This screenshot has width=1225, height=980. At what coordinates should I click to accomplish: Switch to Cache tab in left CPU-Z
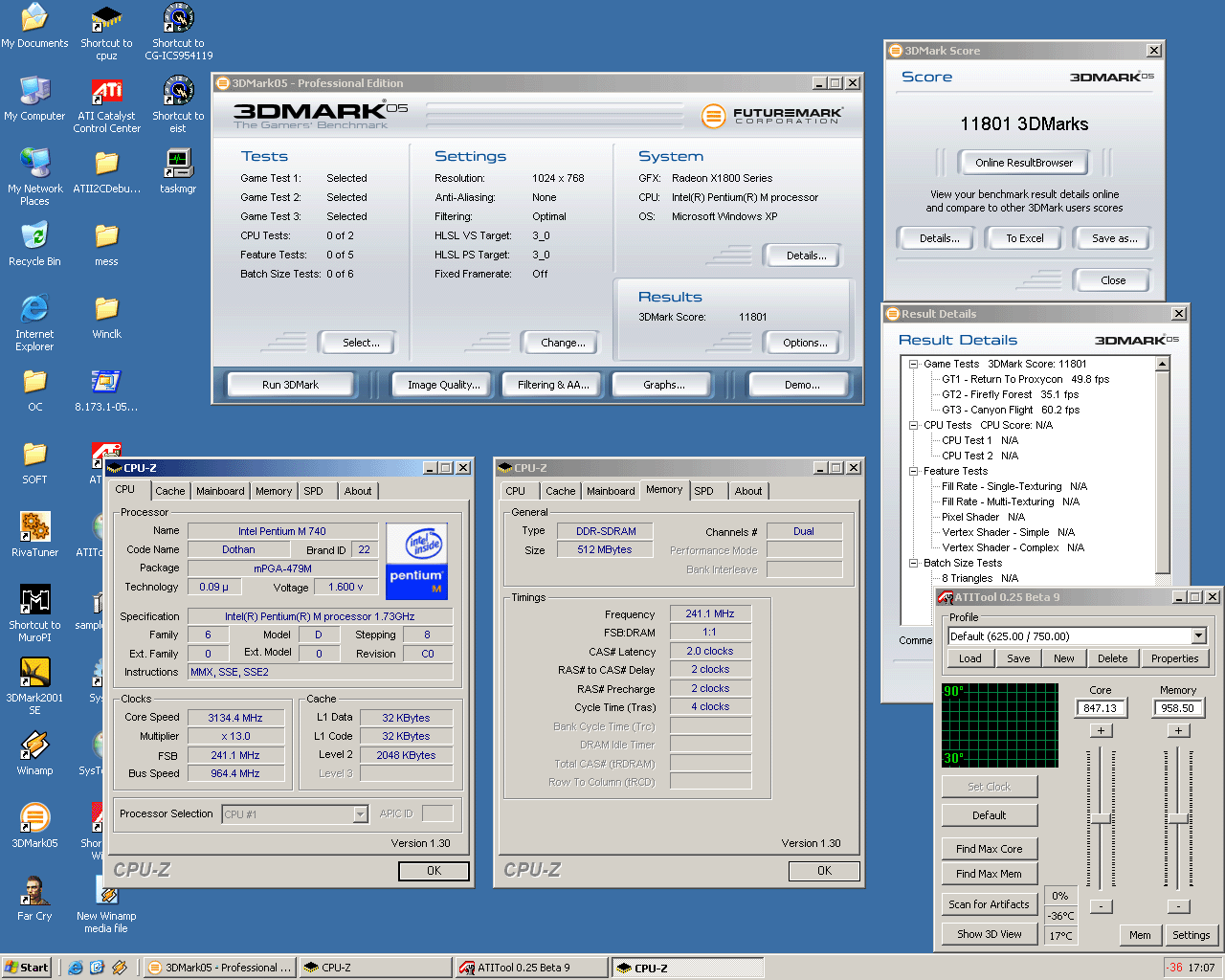click(x=170, y=491)
